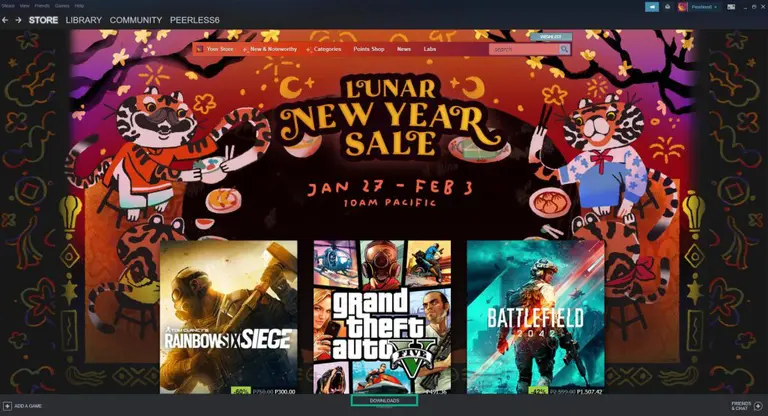Switch to Big Picture mode icon

[731, 7]
